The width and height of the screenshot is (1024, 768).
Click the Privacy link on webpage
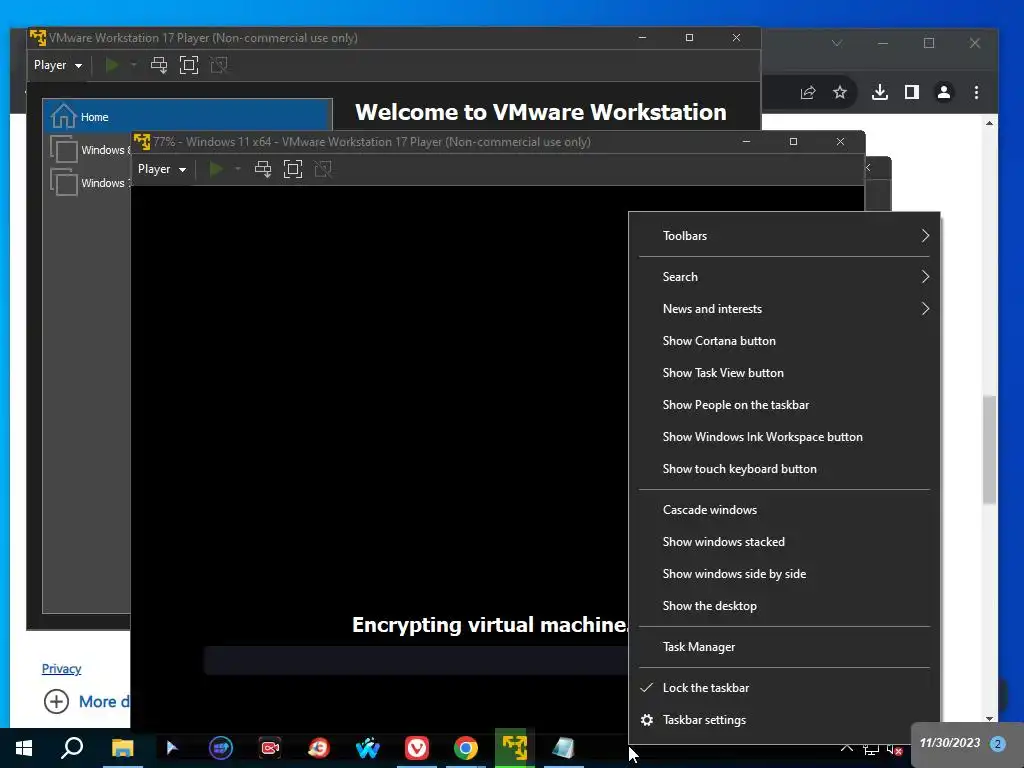tap(61, 669)
